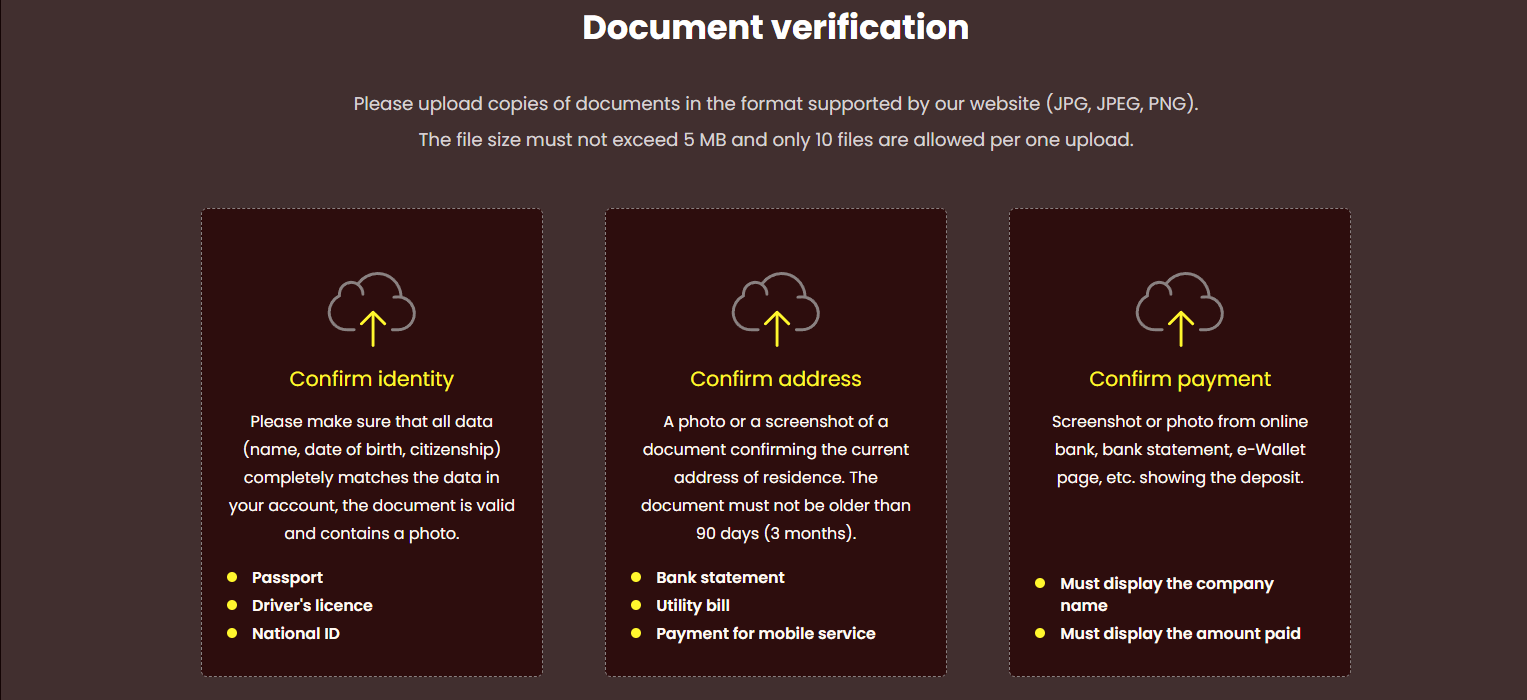Click the Driver's licence list item
Image resolution: width=1527 pixels, height=700 pixels.
(x=312, y=605)
